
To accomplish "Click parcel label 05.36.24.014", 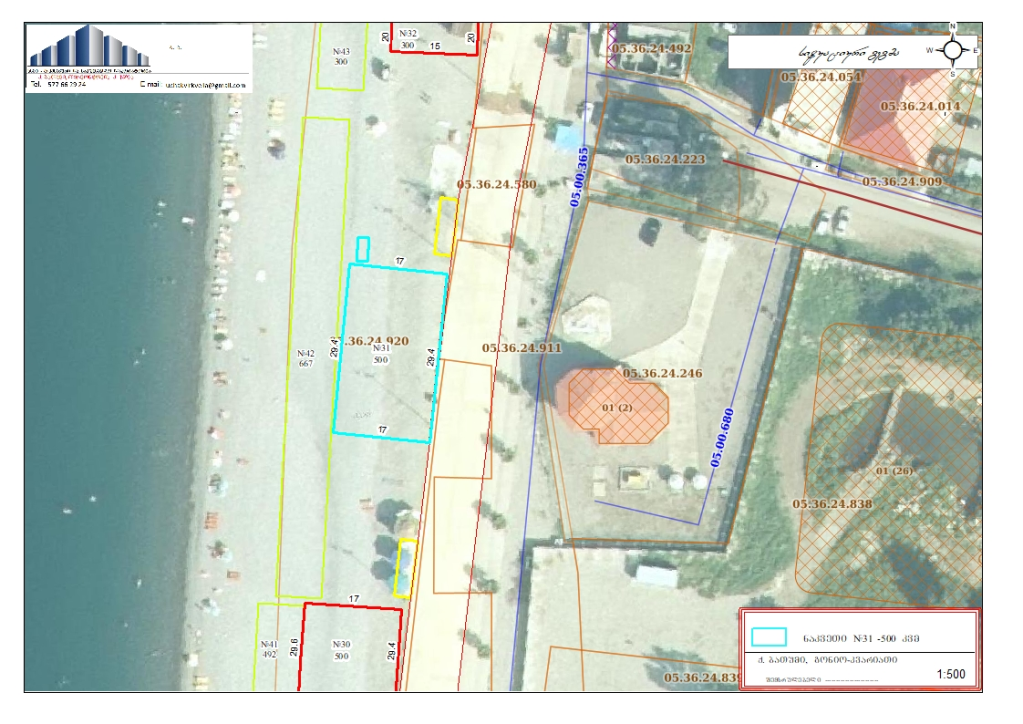I will point(920,106).
